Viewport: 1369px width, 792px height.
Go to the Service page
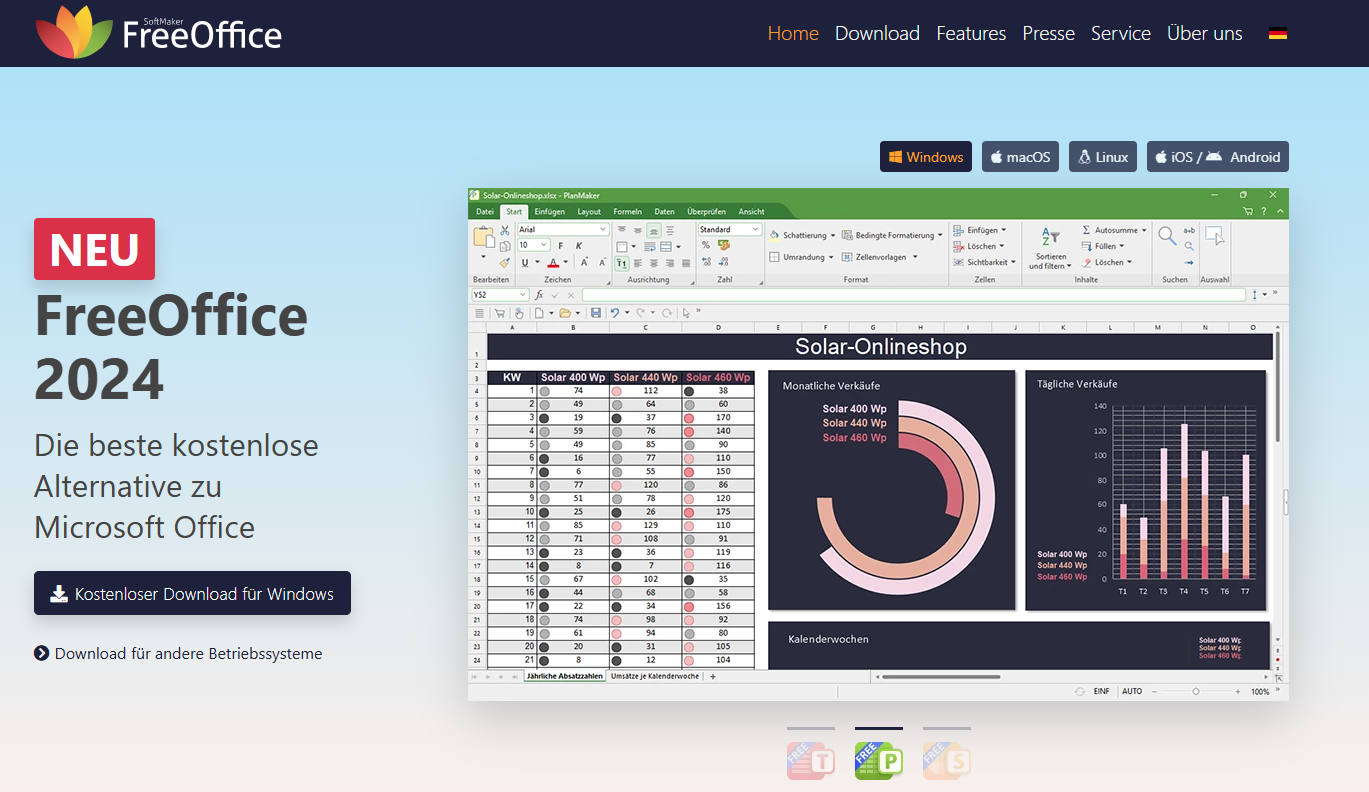(1121, 33)
